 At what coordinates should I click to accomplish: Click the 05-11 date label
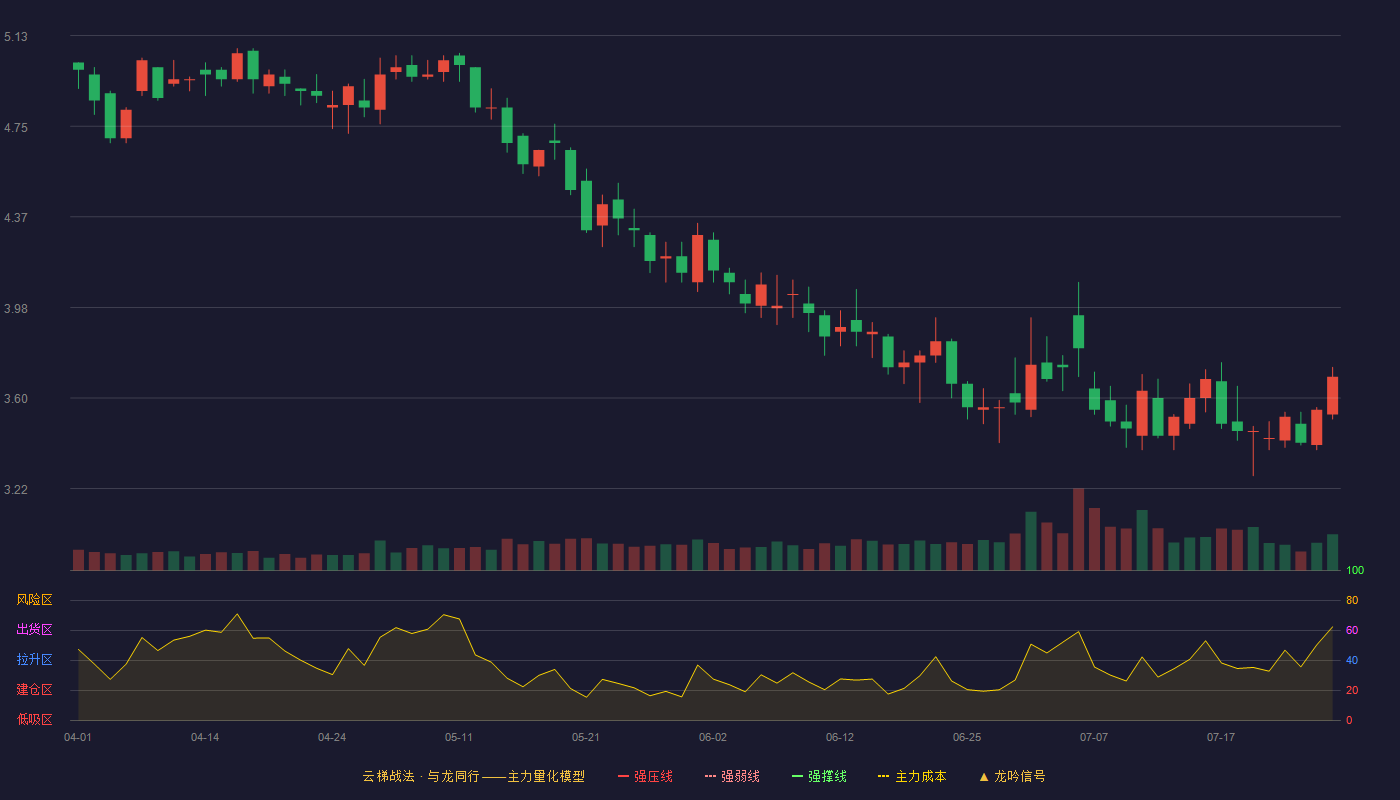(x=459, y=737)
